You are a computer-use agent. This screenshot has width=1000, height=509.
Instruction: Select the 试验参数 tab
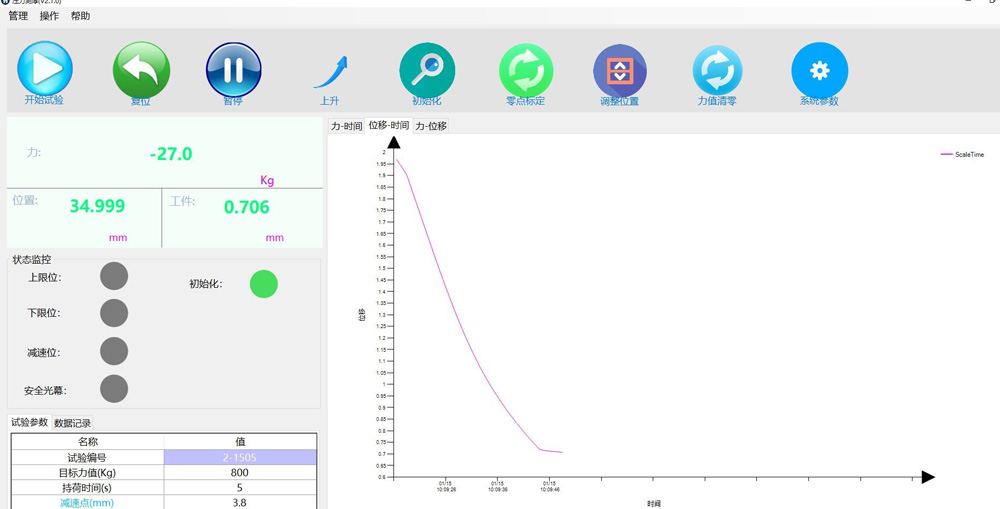tap(30, 422)
